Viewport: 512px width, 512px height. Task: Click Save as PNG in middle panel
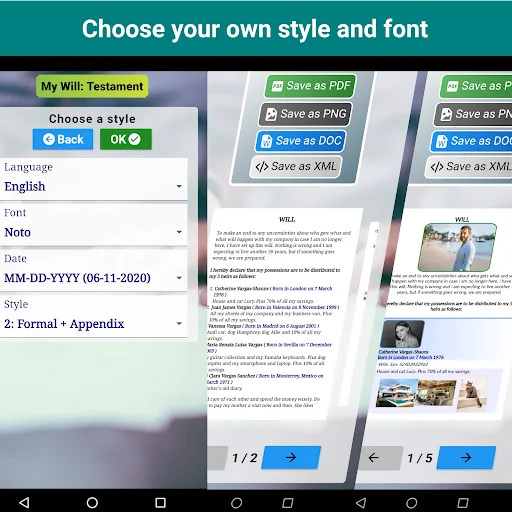point(305,114)
